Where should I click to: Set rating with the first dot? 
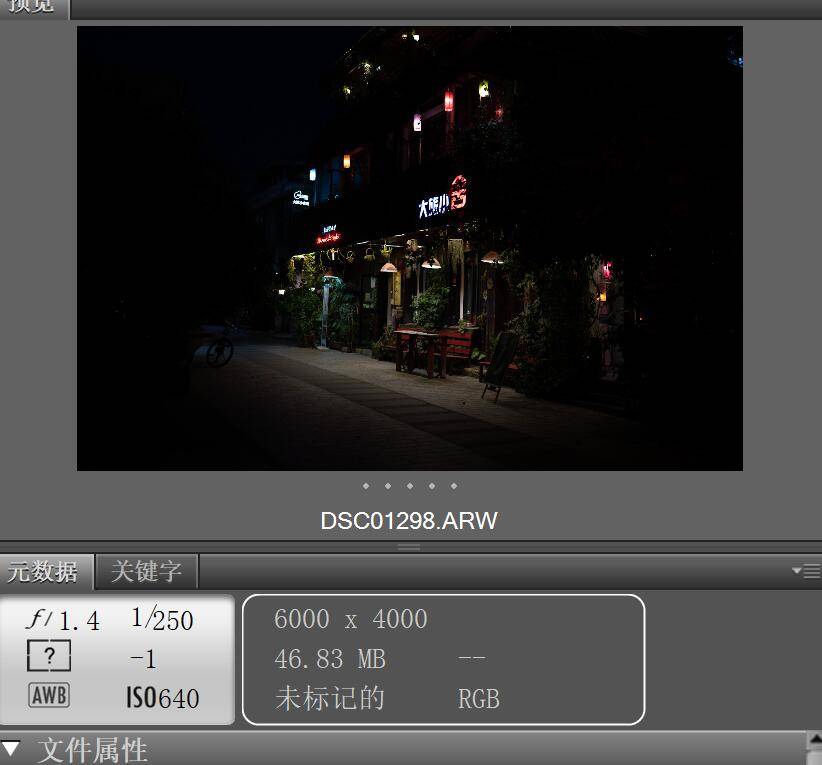(366, 486)
